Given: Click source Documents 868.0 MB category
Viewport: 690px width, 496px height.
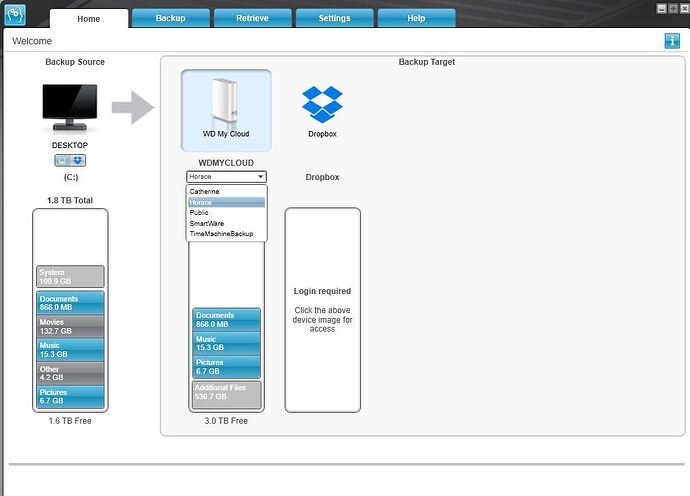Looking at the screenshot, I should pos(70,303).
